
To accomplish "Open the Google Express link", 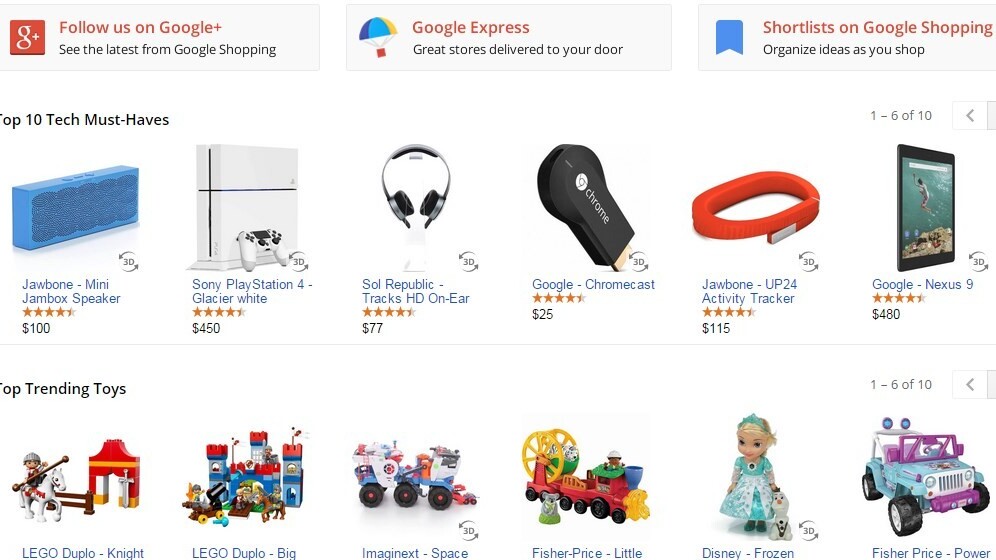I will point(471,27).
